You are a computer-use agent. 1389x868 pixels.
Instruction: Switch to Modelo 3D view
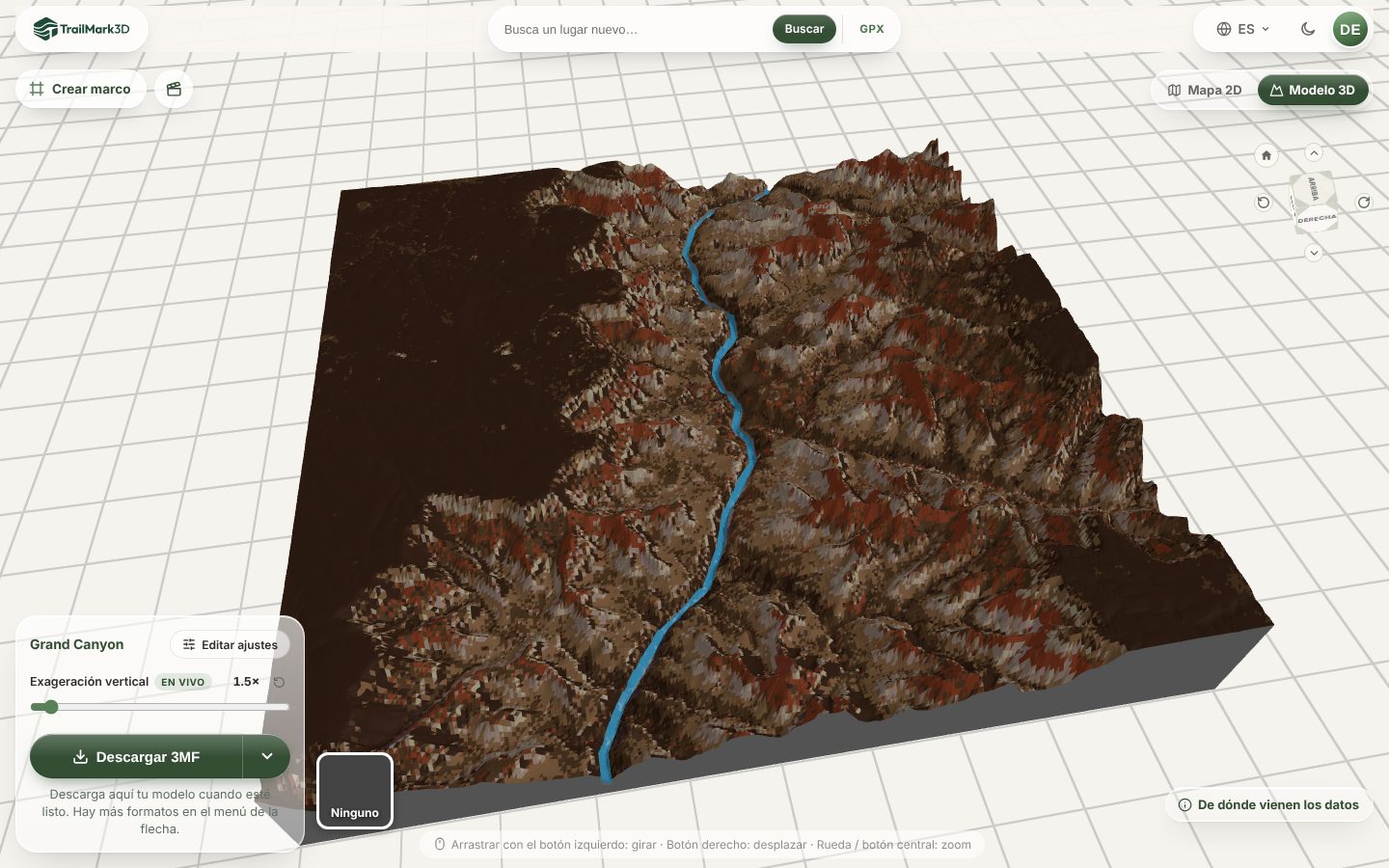click(x=1313, y=90)
